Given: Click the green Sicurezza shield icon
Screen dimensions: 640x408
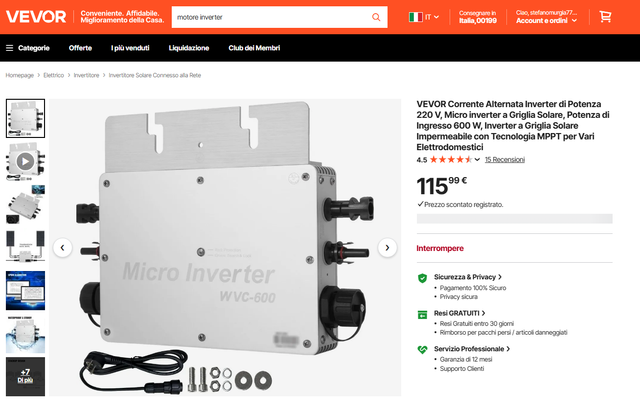Looking at the screenshot, I should click(422, 278).
